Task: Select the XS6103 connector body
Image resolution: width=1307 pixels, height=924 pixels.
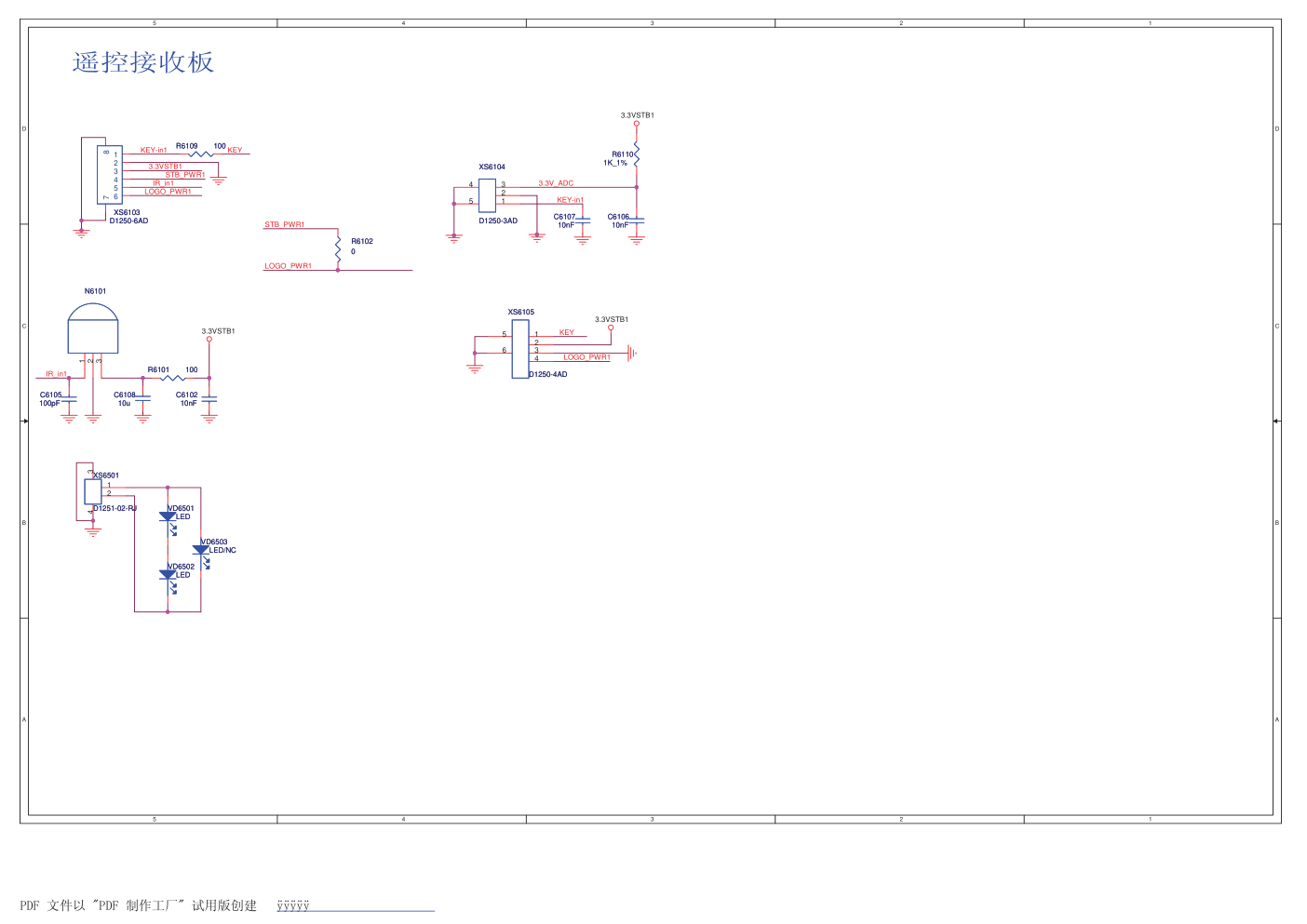Action: (x=110, y=175)
